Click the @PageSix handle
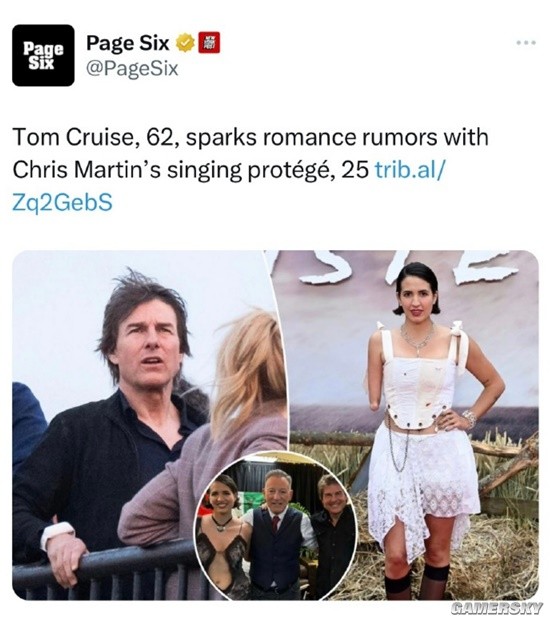 [x=132, y=69]
